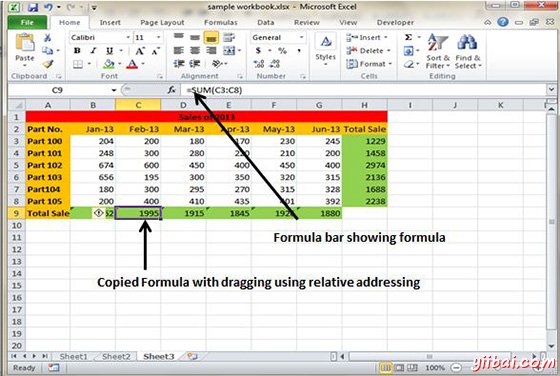
Task: Open the Developer tab
Action: click(395, 22)
